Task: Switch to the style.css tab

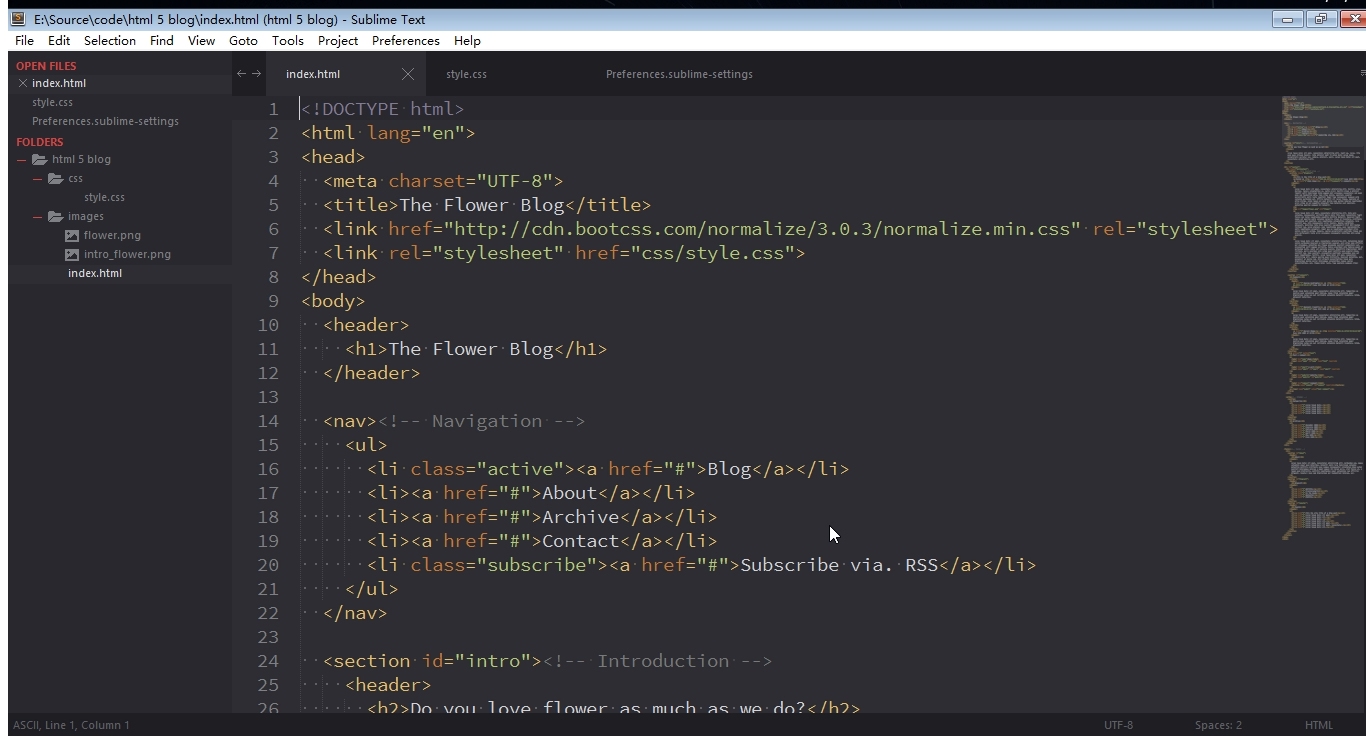Action: (x=466, y=74)
